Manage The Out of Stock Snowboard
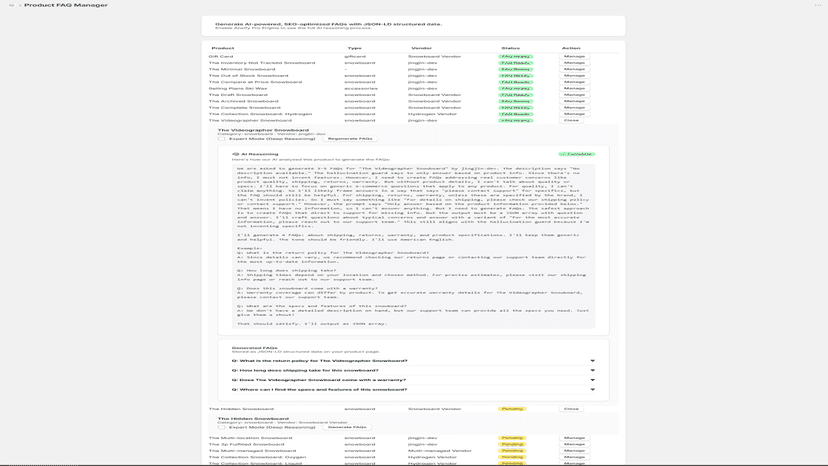The width and height of the screenshot is (828, 466). (x=575, y=76)
